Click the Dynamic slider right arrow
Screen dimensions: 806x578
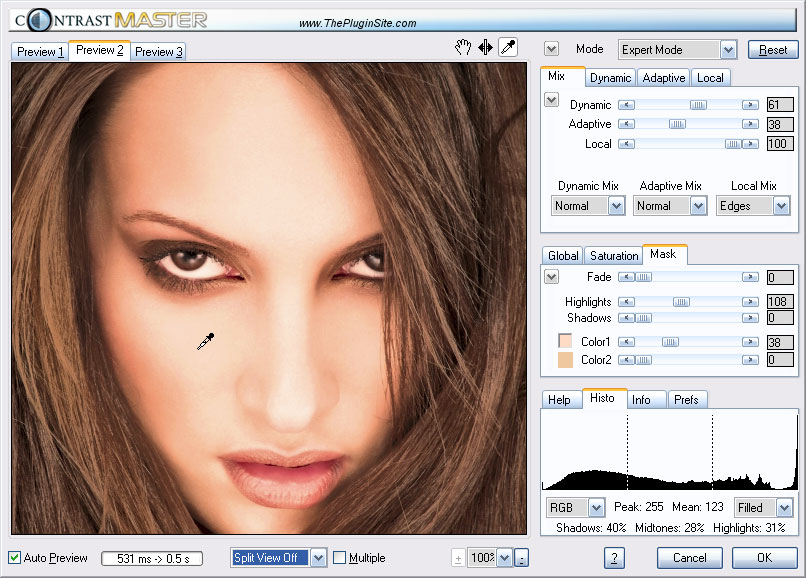click(x=749, y=105)
